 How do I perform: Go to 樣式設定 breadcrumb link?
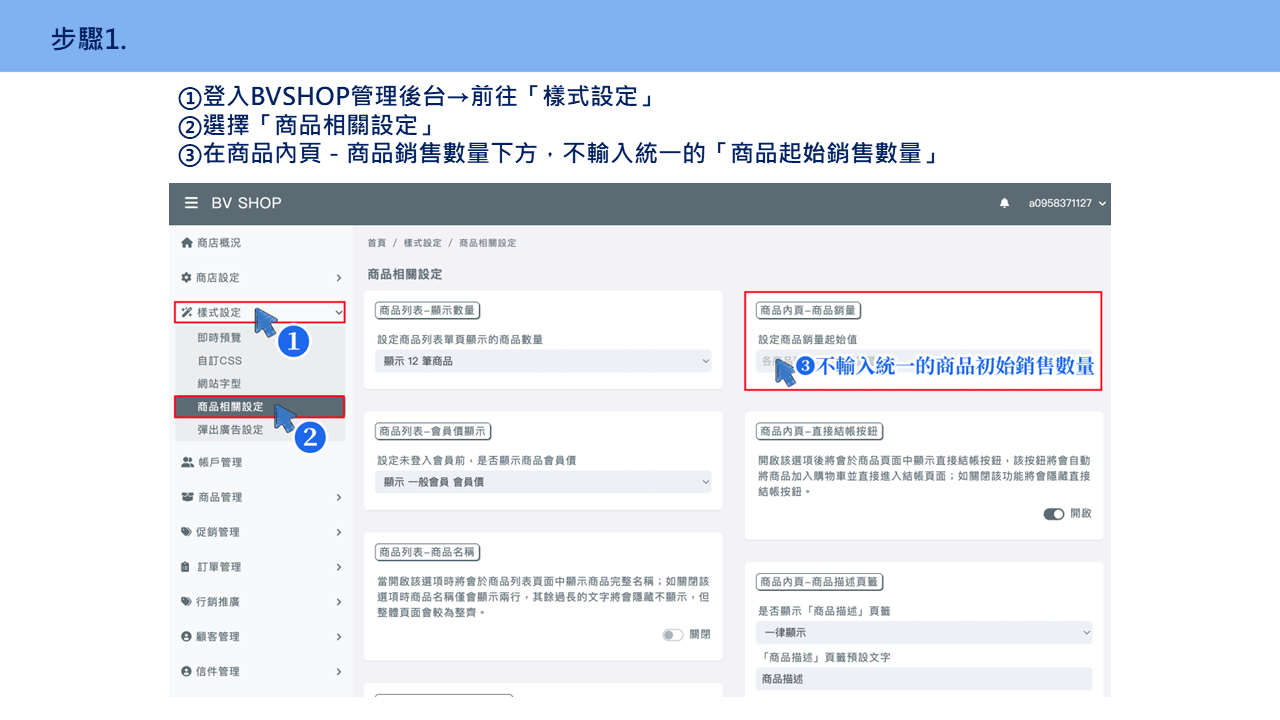[422, 243]
